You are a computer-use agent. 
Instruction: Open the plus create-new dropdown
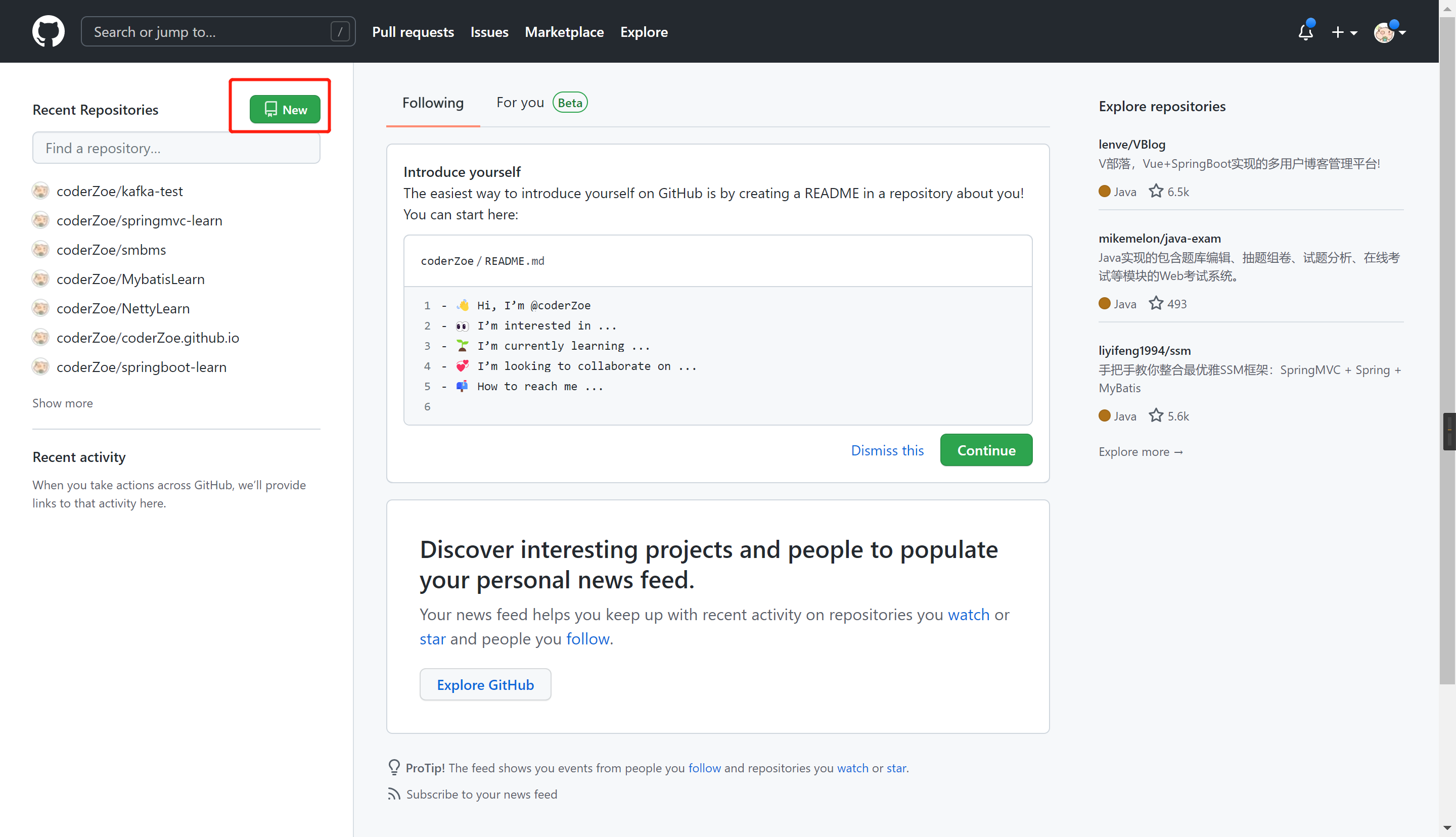1344,32
